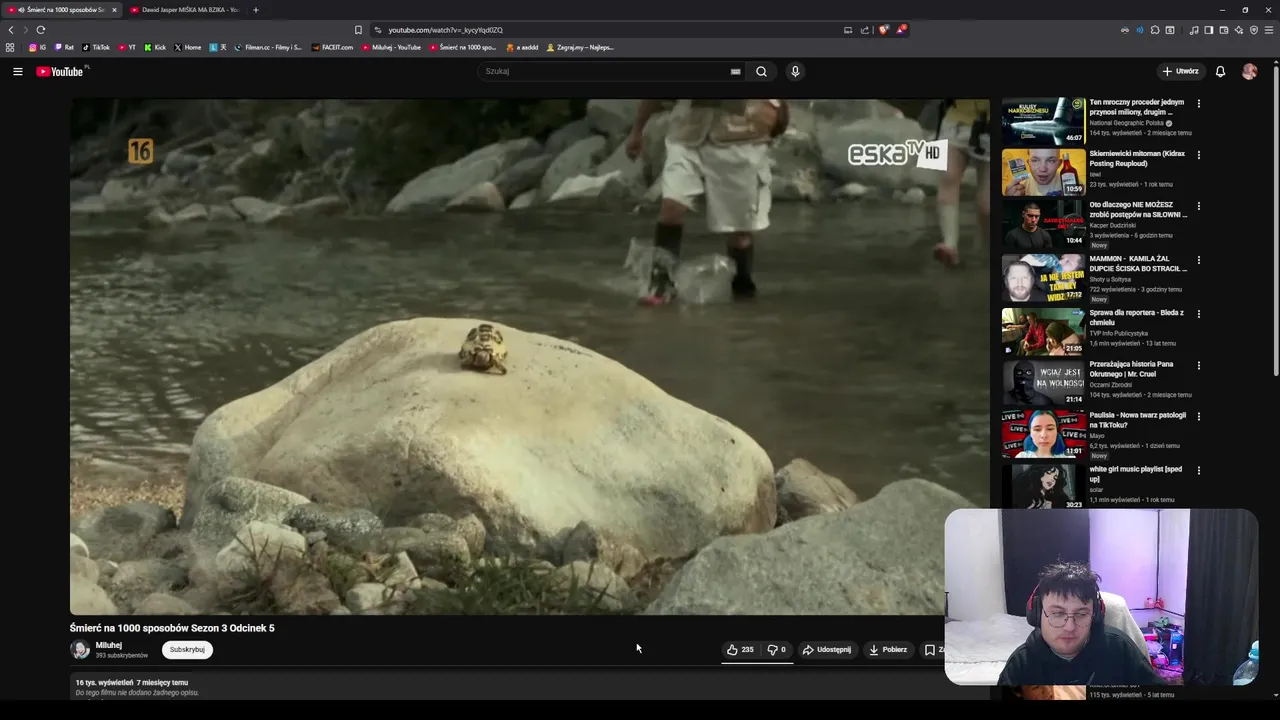
Task: Open the Miluhej channel avatar
Action: tap(80, 650)
